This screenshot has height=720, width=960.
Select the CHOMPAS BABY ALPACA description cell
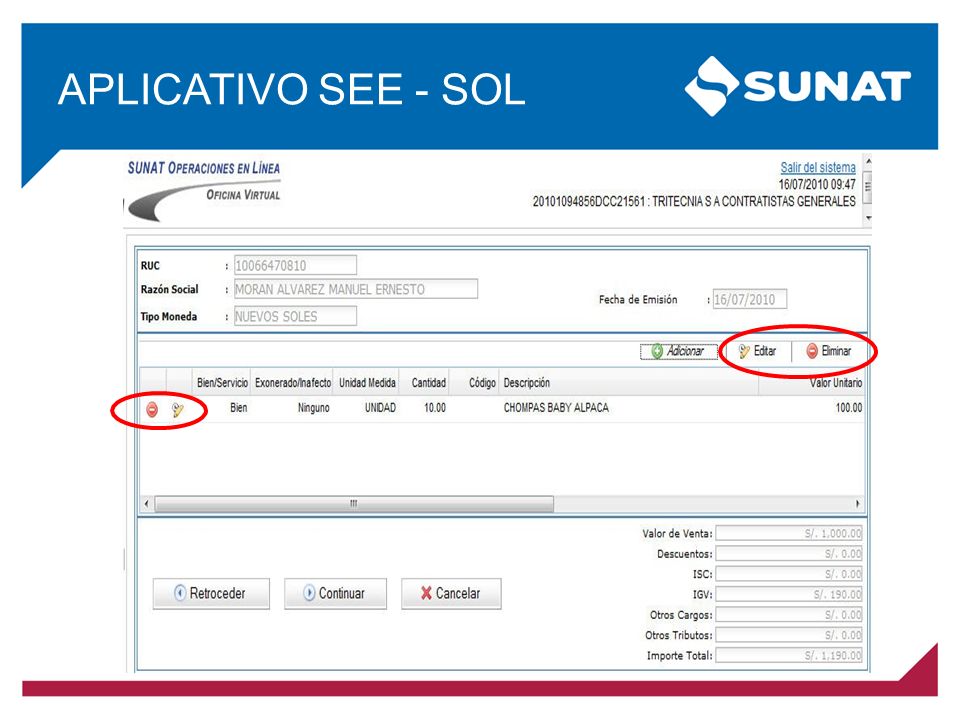tap(556, 408)
